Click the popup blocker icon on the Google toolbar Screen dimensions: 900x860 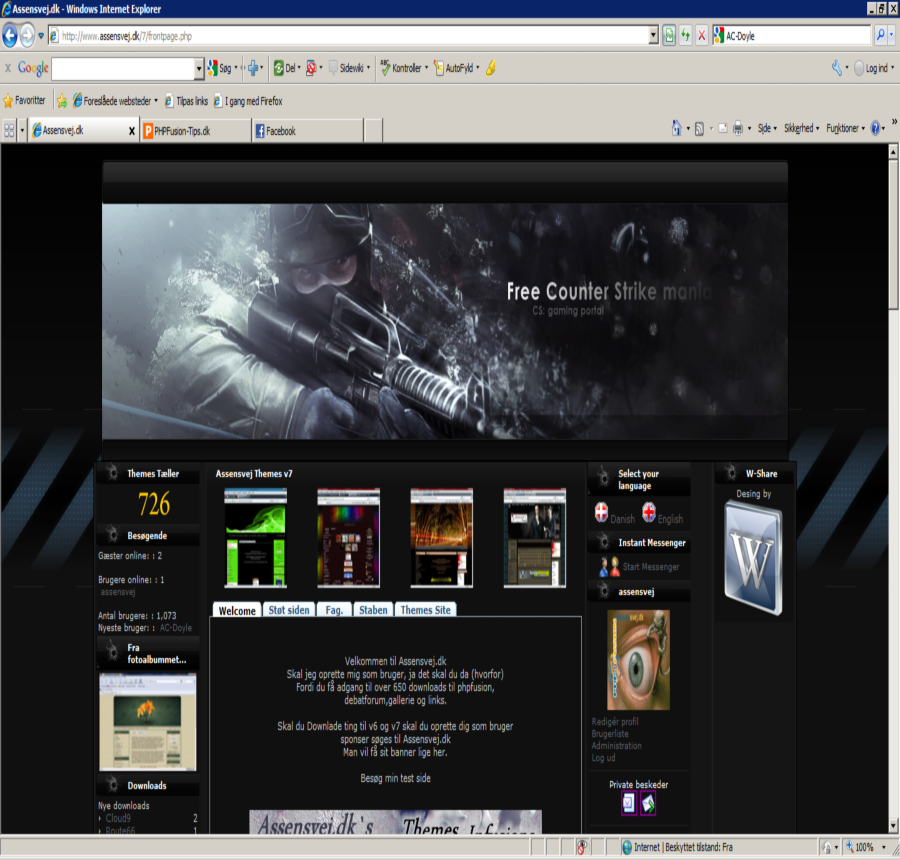coord(311,68)
